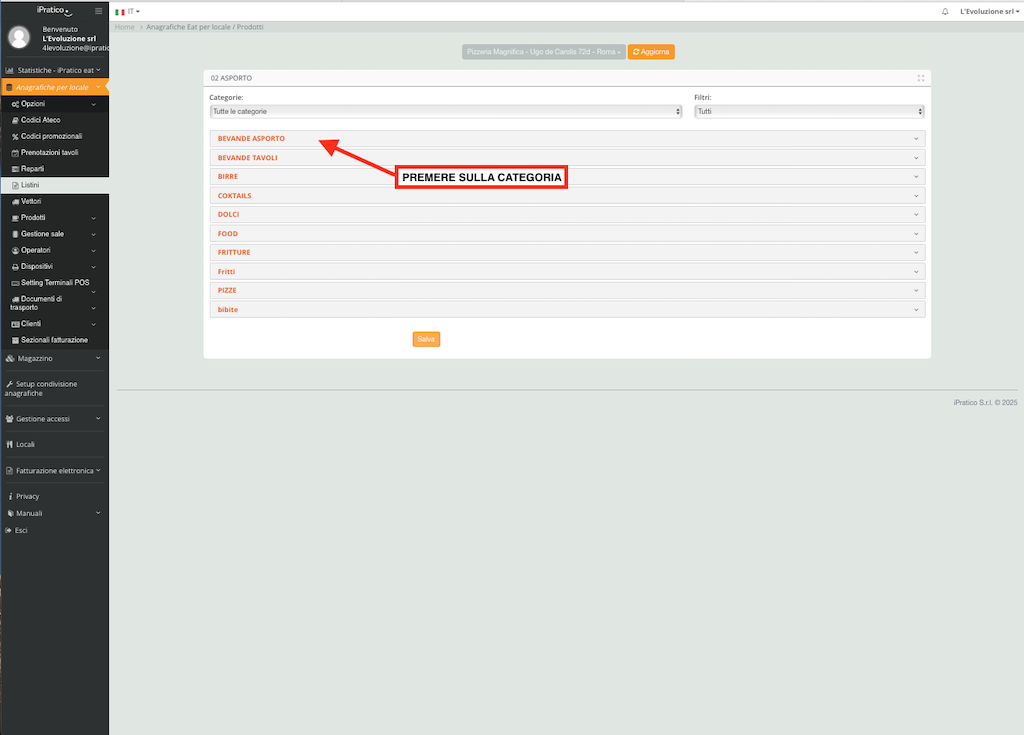This screenshot has height=735, width=1024.
Task: Open the Listini sidebar item
Action: 30,185
